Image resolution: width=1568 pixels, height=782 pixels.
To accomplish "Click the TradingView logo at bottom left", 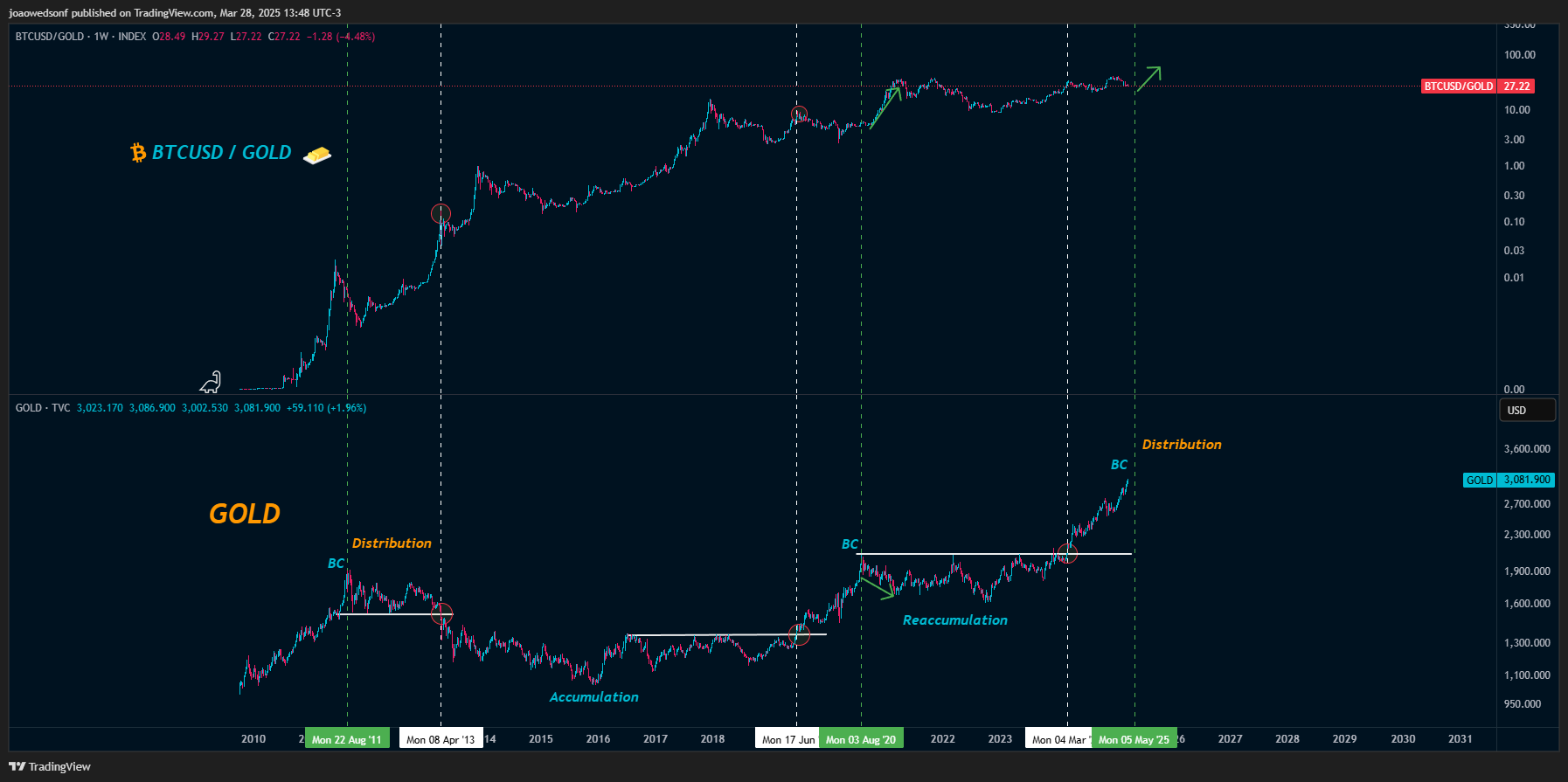I will 50,766.
